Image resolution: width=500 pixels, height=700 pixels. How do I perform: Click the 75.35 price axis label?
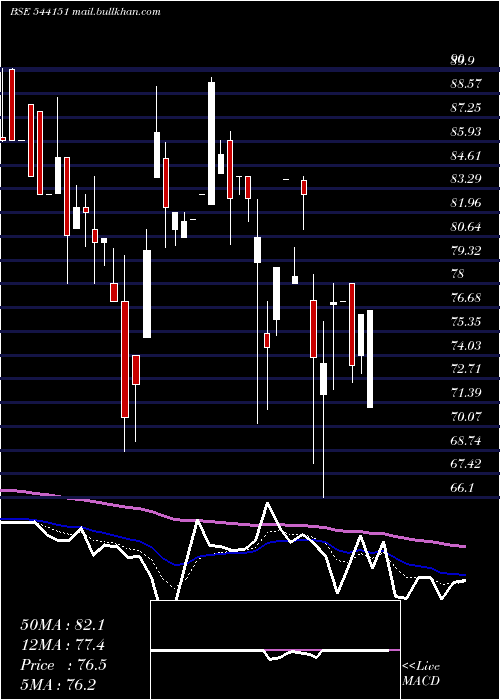point(467,322)
